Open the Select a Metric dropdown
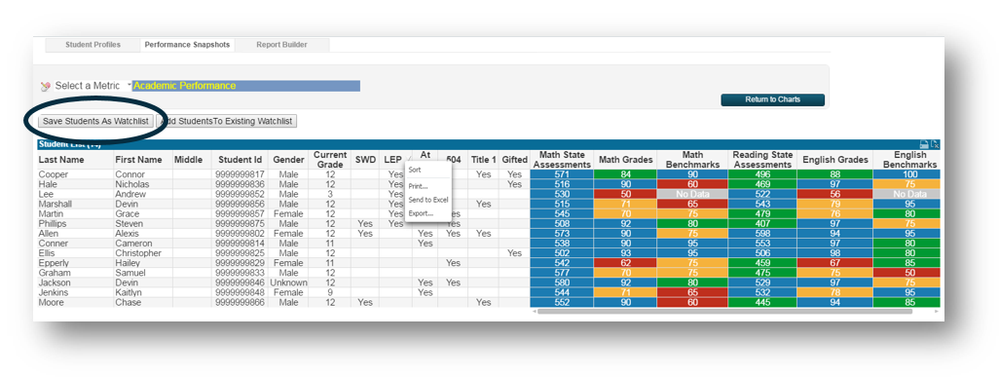This screenshot has height=380, width=999. tap(129, 84)
